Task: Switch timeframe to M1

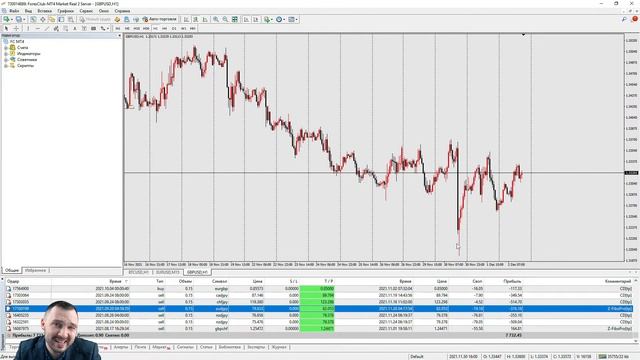Action: click(x=118, y=29)
